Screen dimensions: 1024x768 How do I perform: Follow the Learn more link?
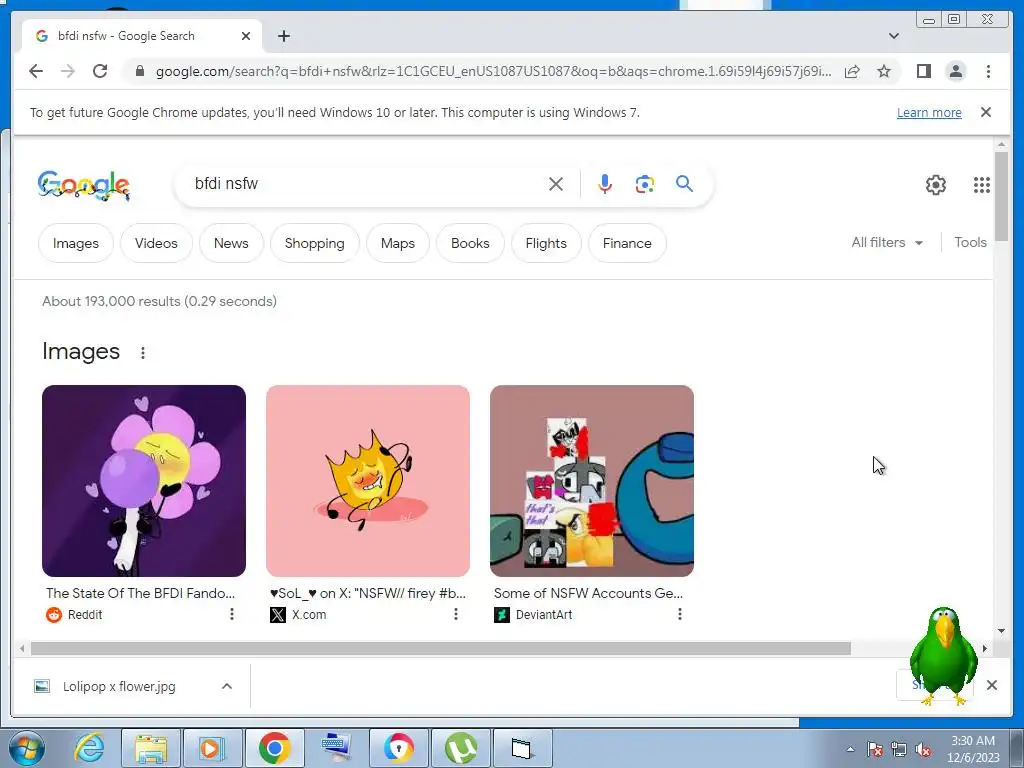coord(929,112)
